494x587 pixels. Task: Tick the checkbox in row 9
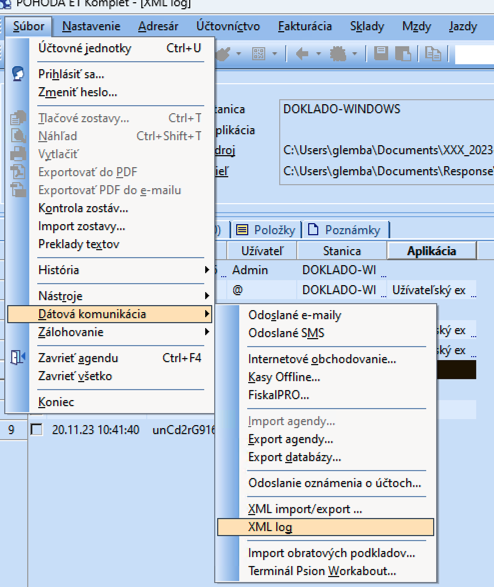(36, 429)
